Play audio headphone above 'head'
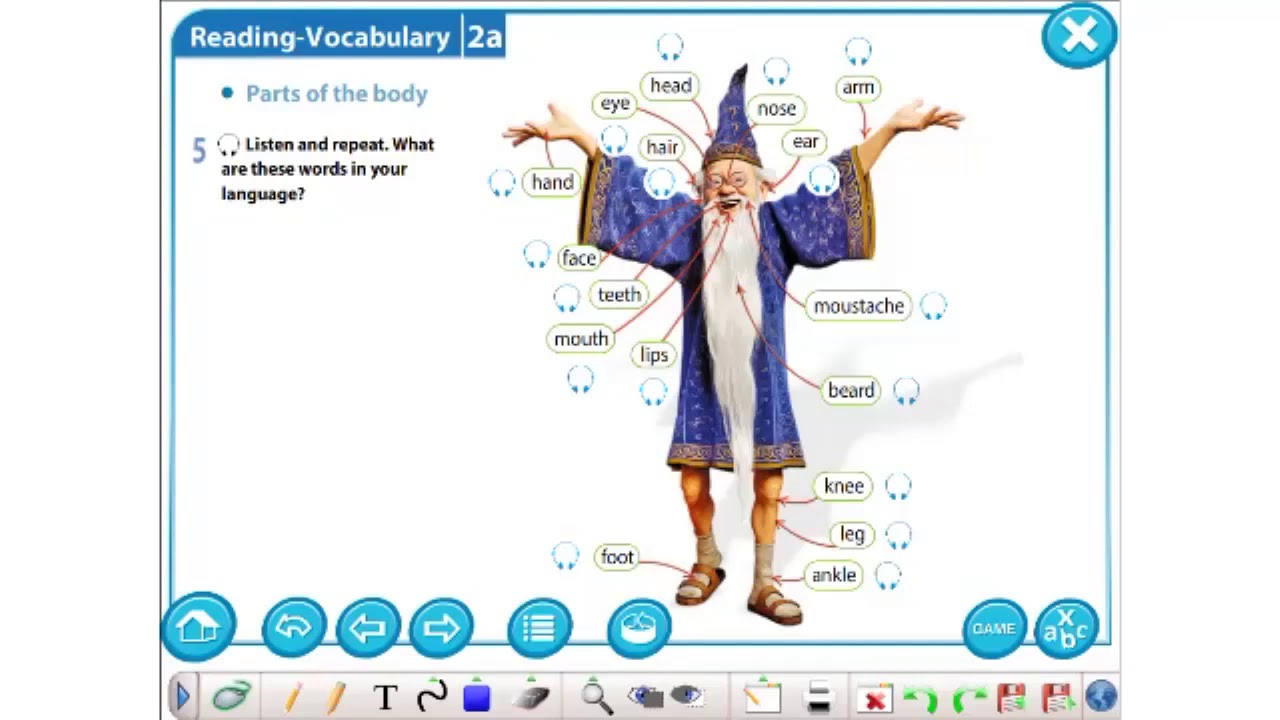 pos(670,47)
